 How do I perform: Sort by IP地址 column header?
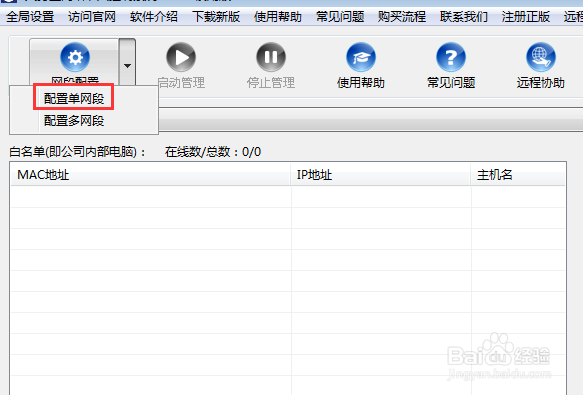[x=381, y=174]
